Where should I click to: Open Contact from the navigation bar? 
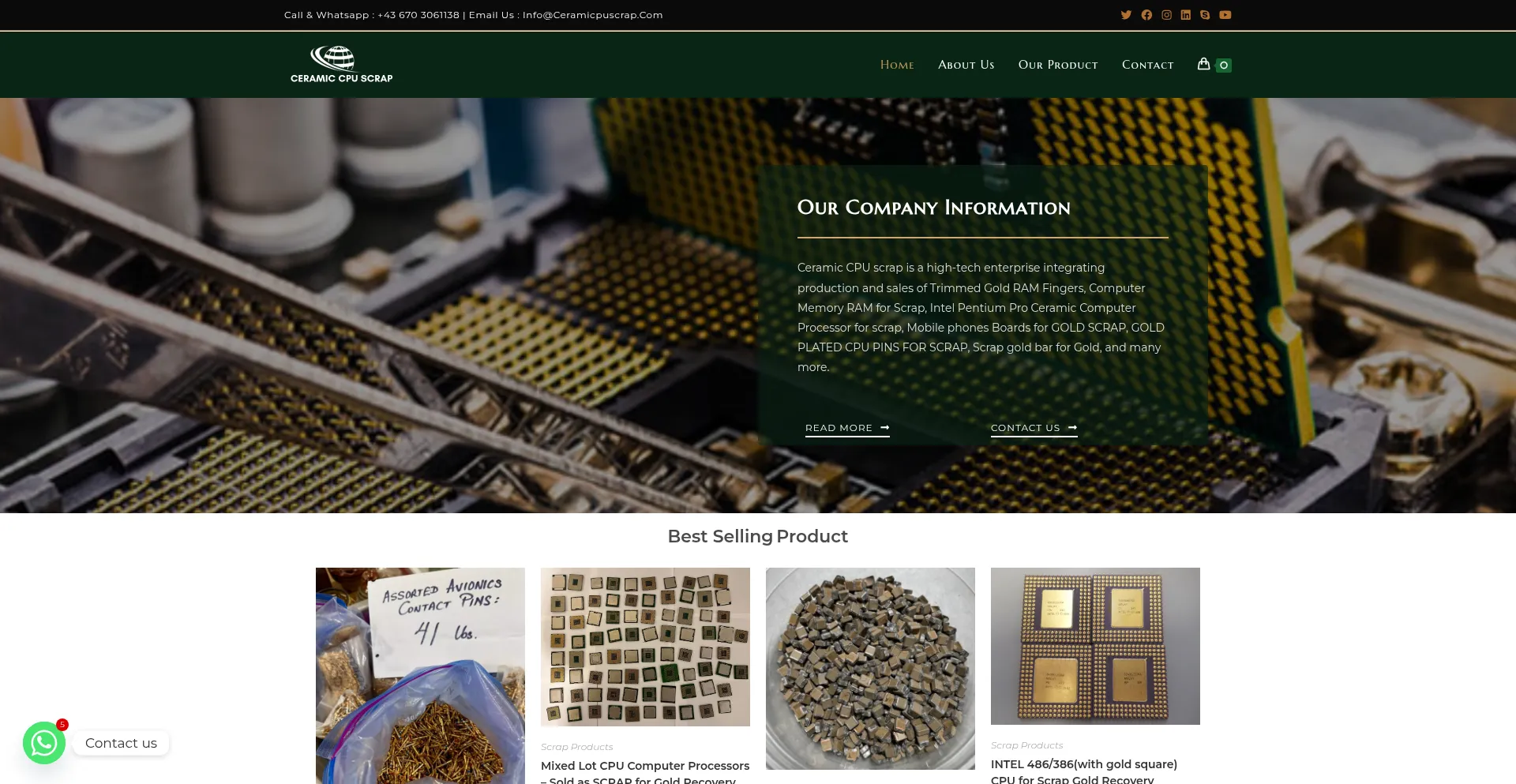pos(1147,65)
